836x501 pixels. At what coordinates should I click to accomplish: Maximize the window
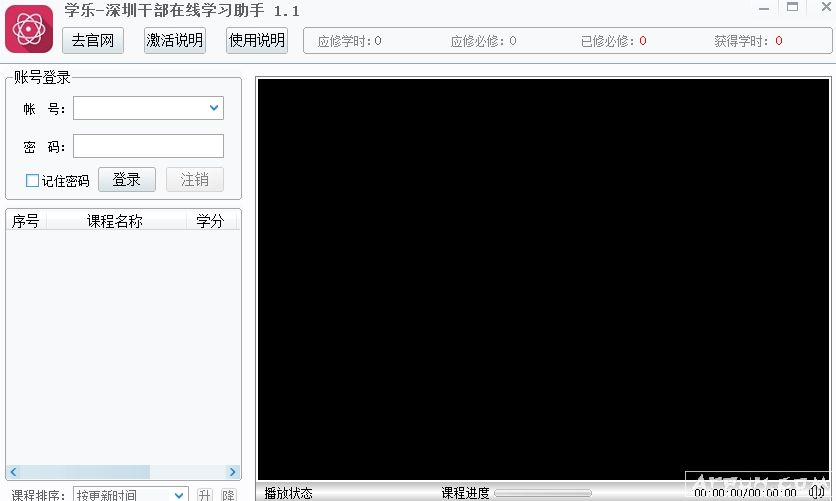(x=793, y=7)
